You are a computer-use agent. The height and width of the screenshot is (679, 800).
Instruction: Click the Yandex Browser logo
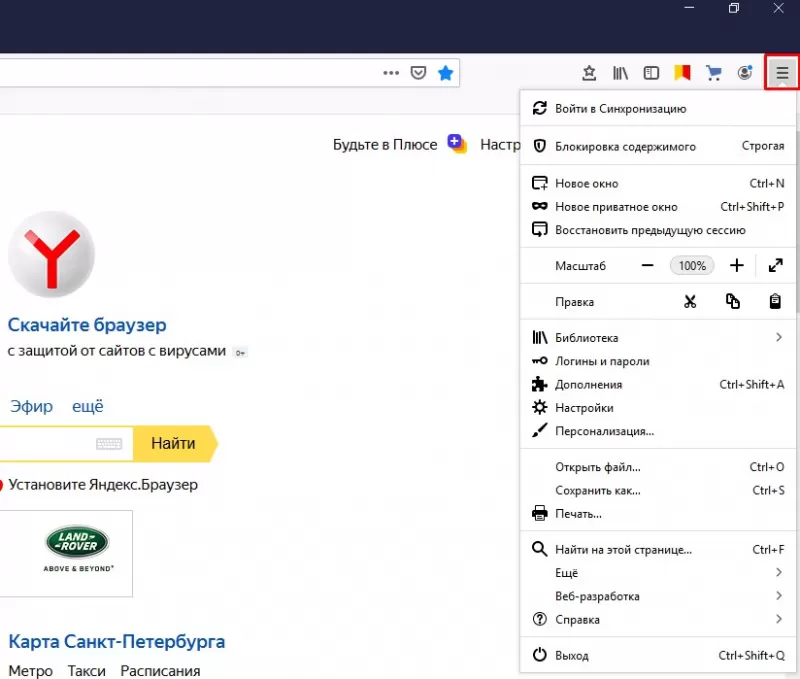click(x=51, y=254)
